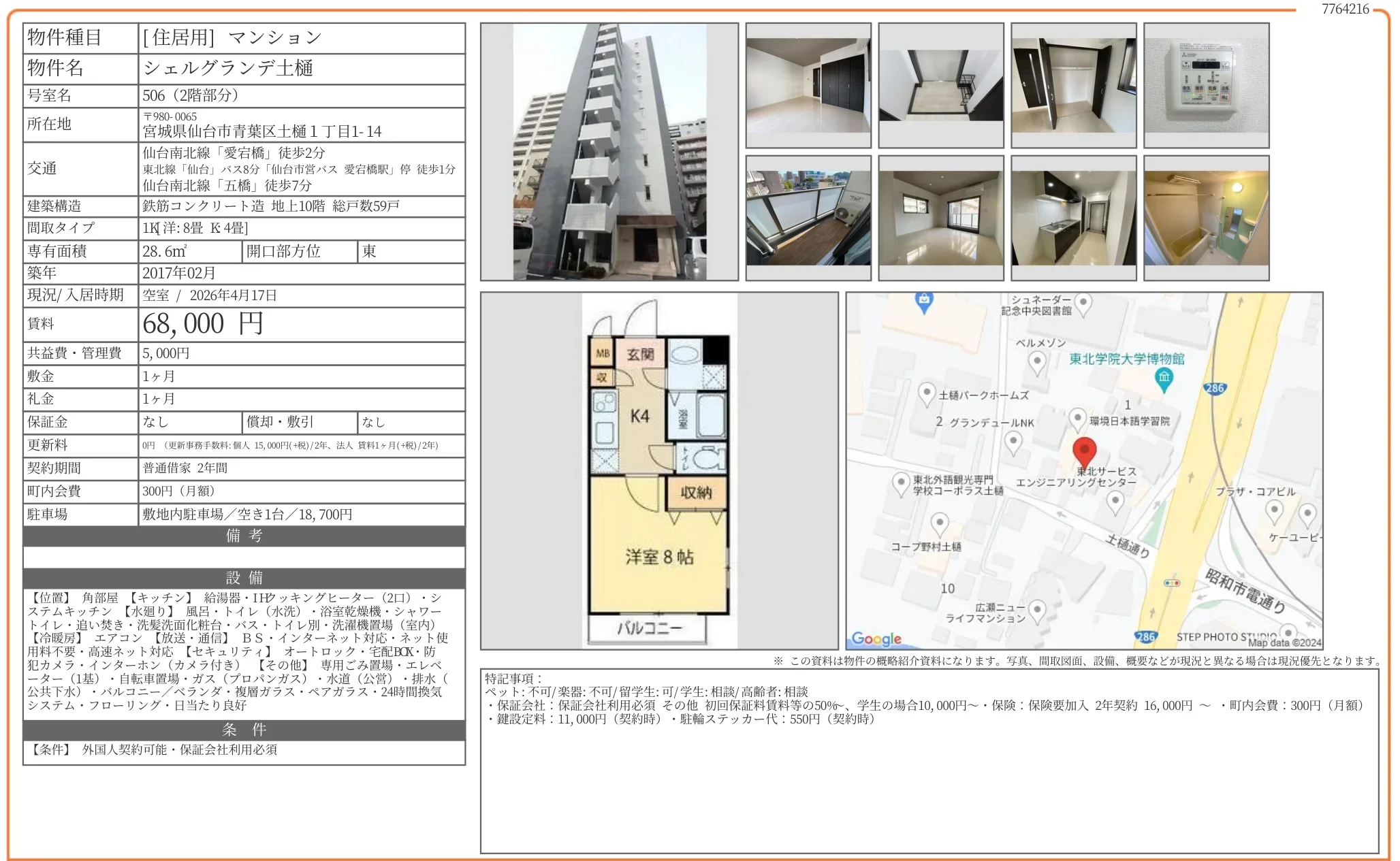Click the 土樋パークホームズ map pin

(926, 393)
